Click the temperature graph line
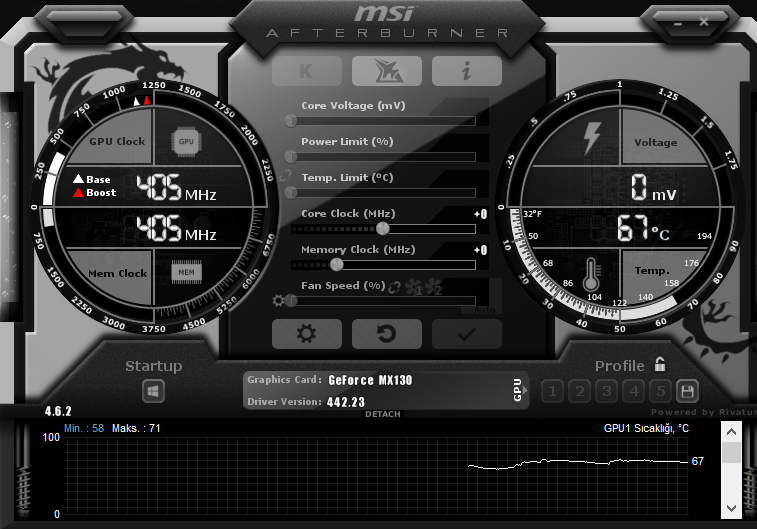757x529 pixels. coord(578,463)
